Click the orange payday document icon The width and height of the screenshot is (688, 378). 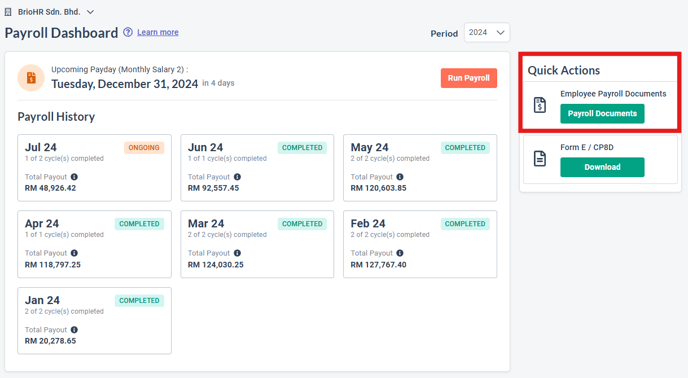click(x=31, y=78)
